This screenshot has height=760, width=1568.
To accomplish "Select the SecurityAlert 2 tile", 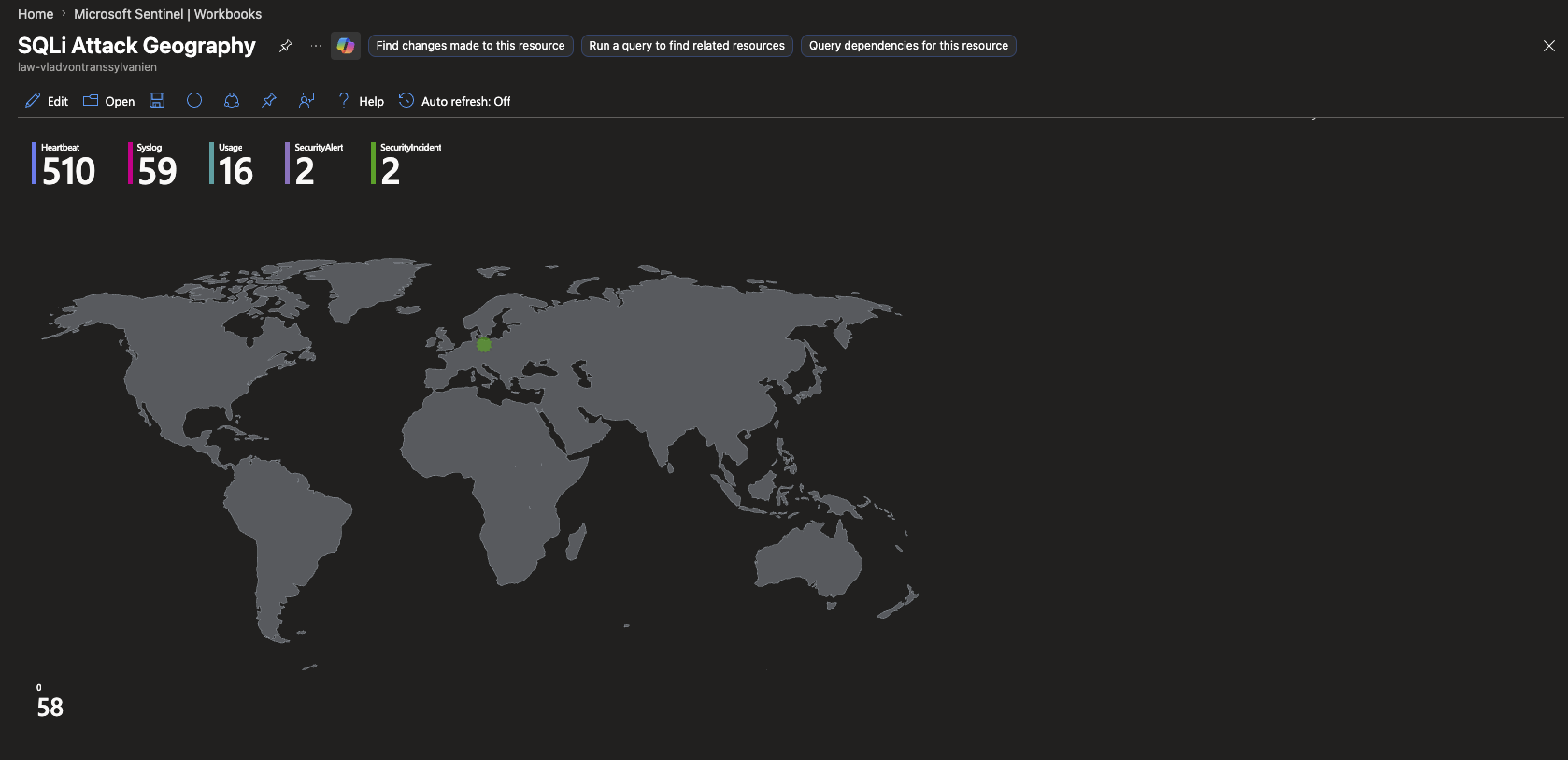I will 315,164.
